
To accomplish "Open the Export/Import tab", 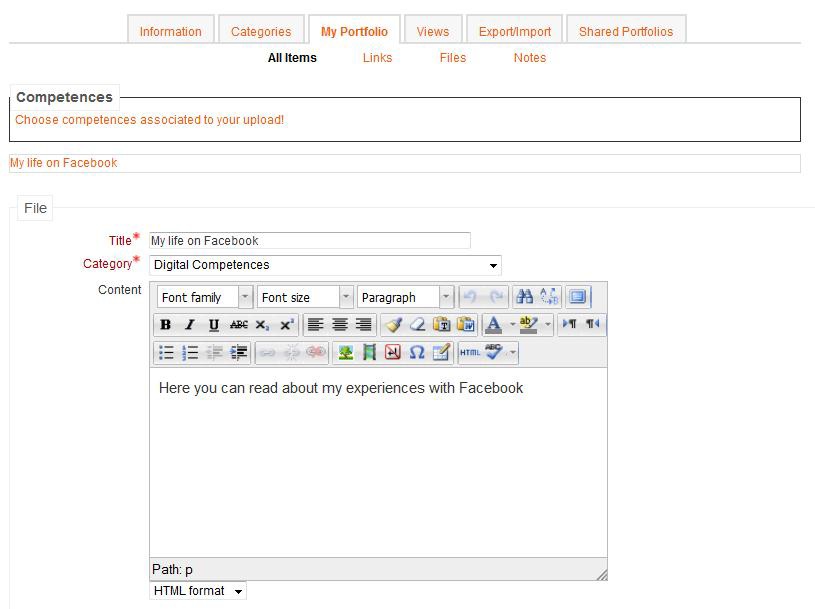I will pyautogui.click(x=515, y=31).
